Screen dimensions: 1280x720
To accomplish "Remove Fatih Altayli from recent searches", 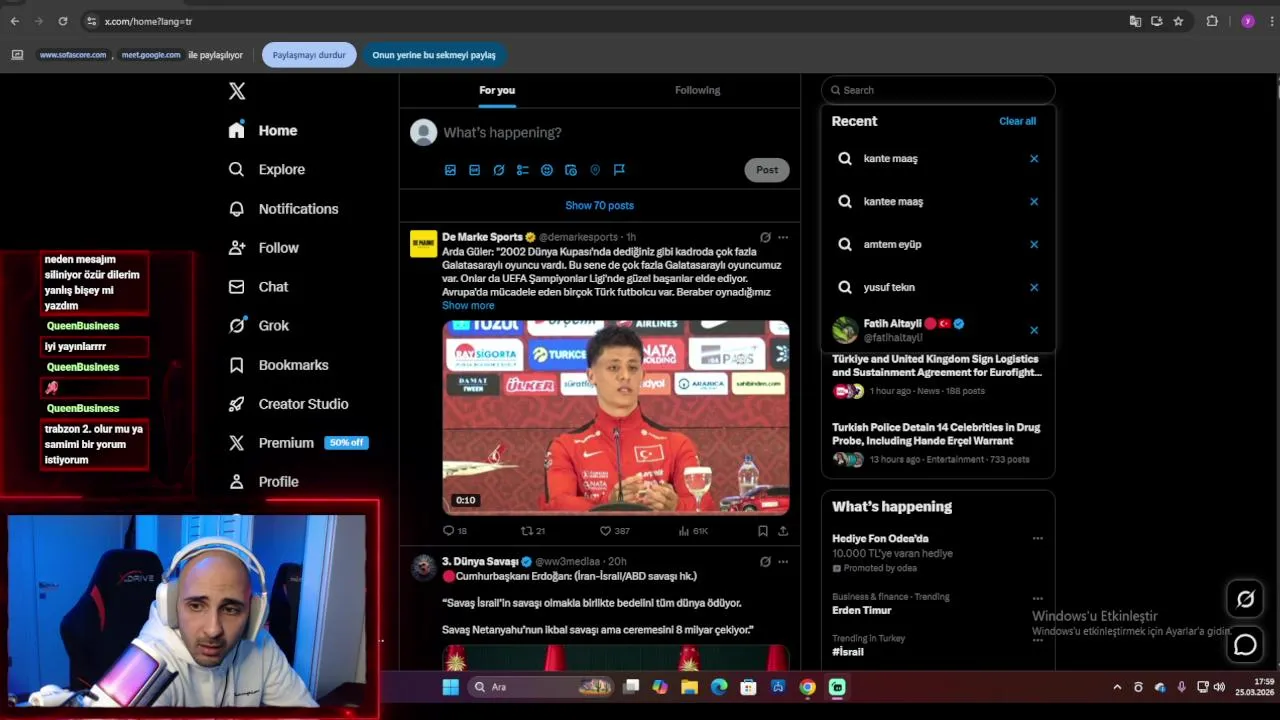I will point(1034,330).
